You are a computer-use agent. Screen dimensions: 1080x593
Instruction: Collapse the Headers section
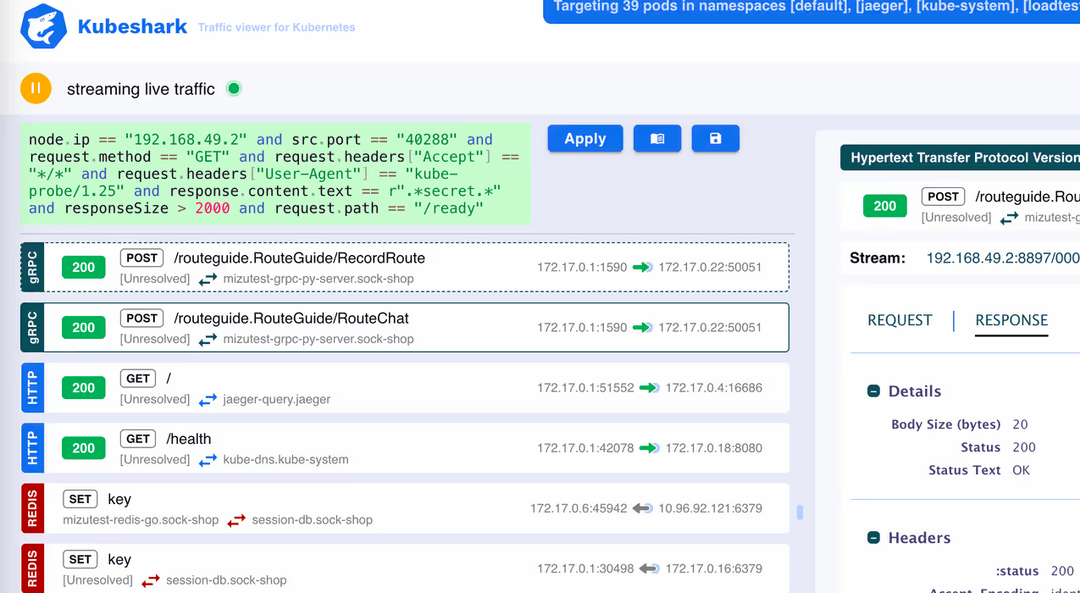click(x=873, y=538)
